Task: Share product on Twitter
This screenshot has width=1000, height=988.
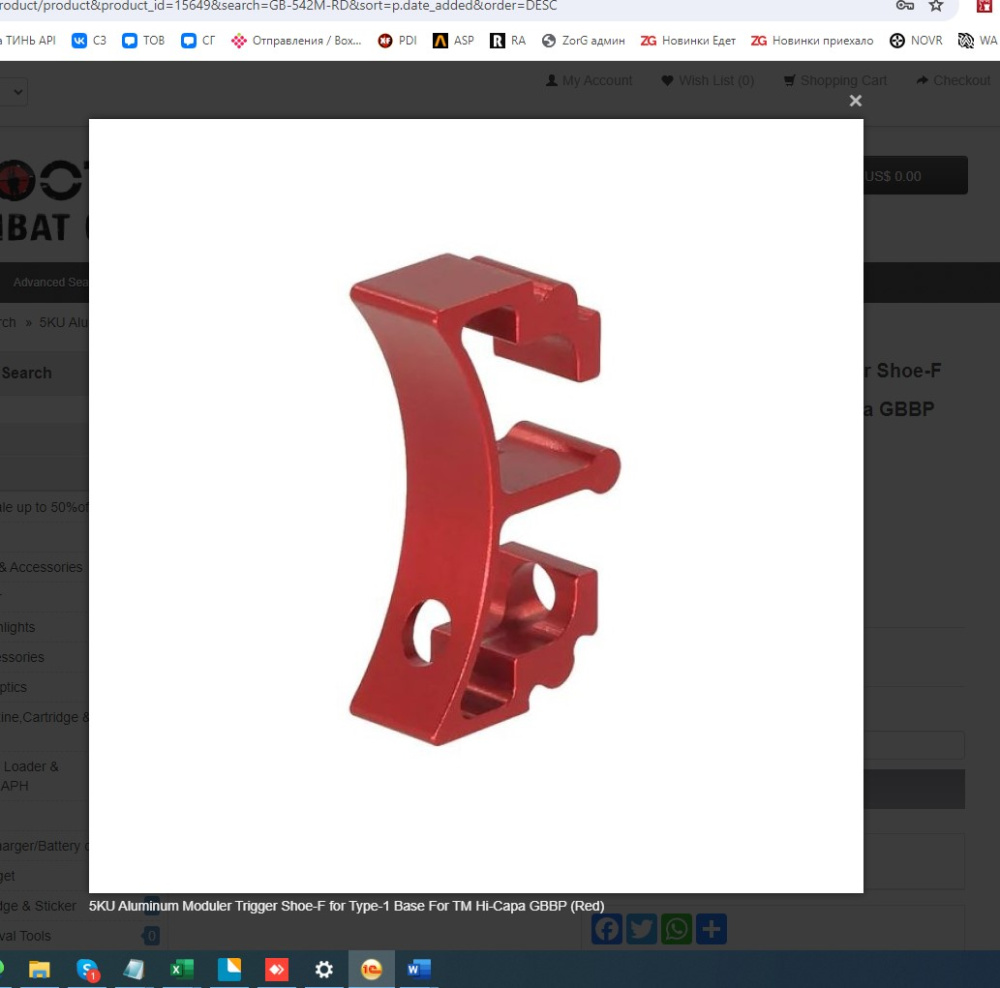Action: [641, 929]
